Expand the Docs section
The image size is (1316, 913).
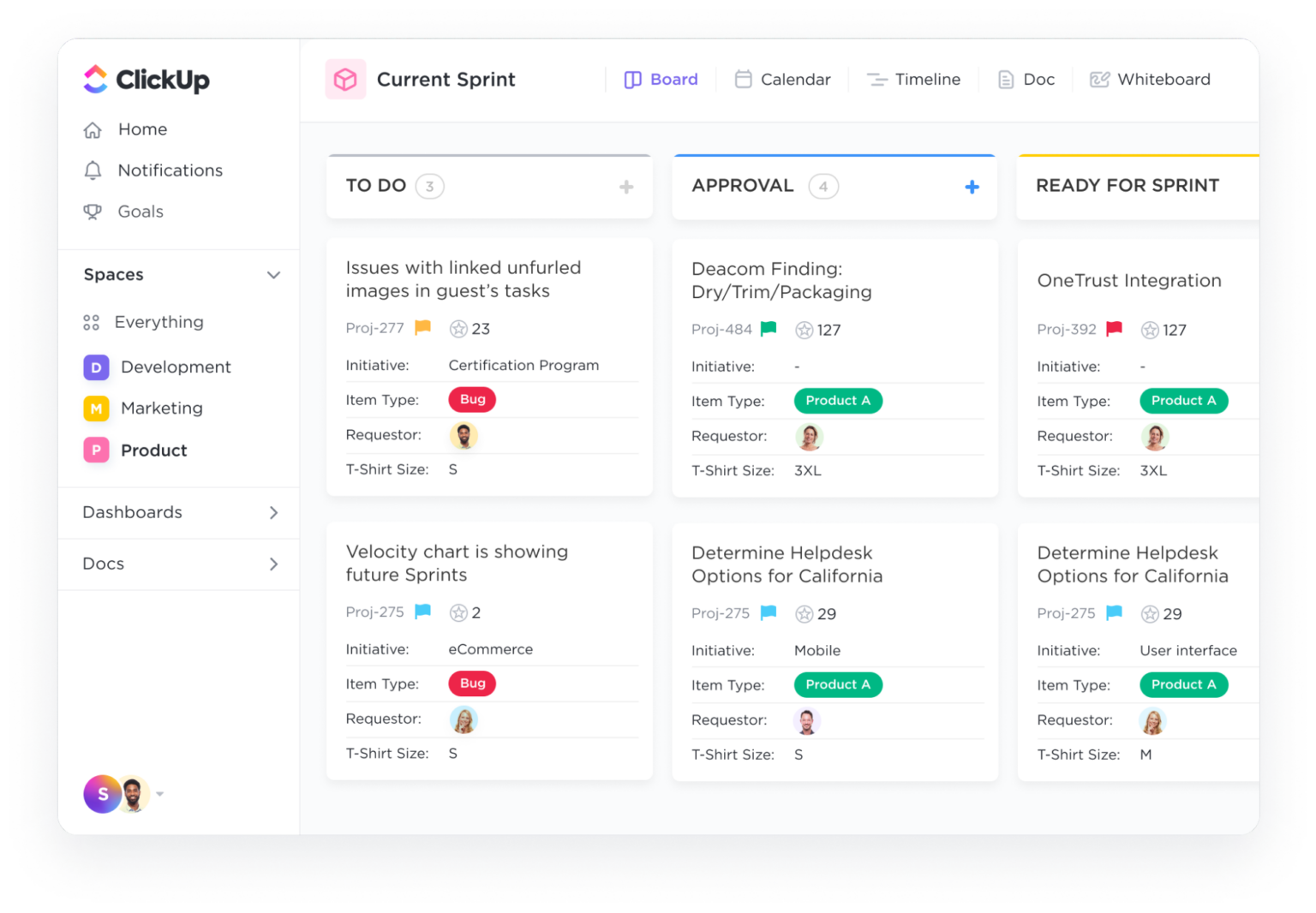[x=273, y=564]
